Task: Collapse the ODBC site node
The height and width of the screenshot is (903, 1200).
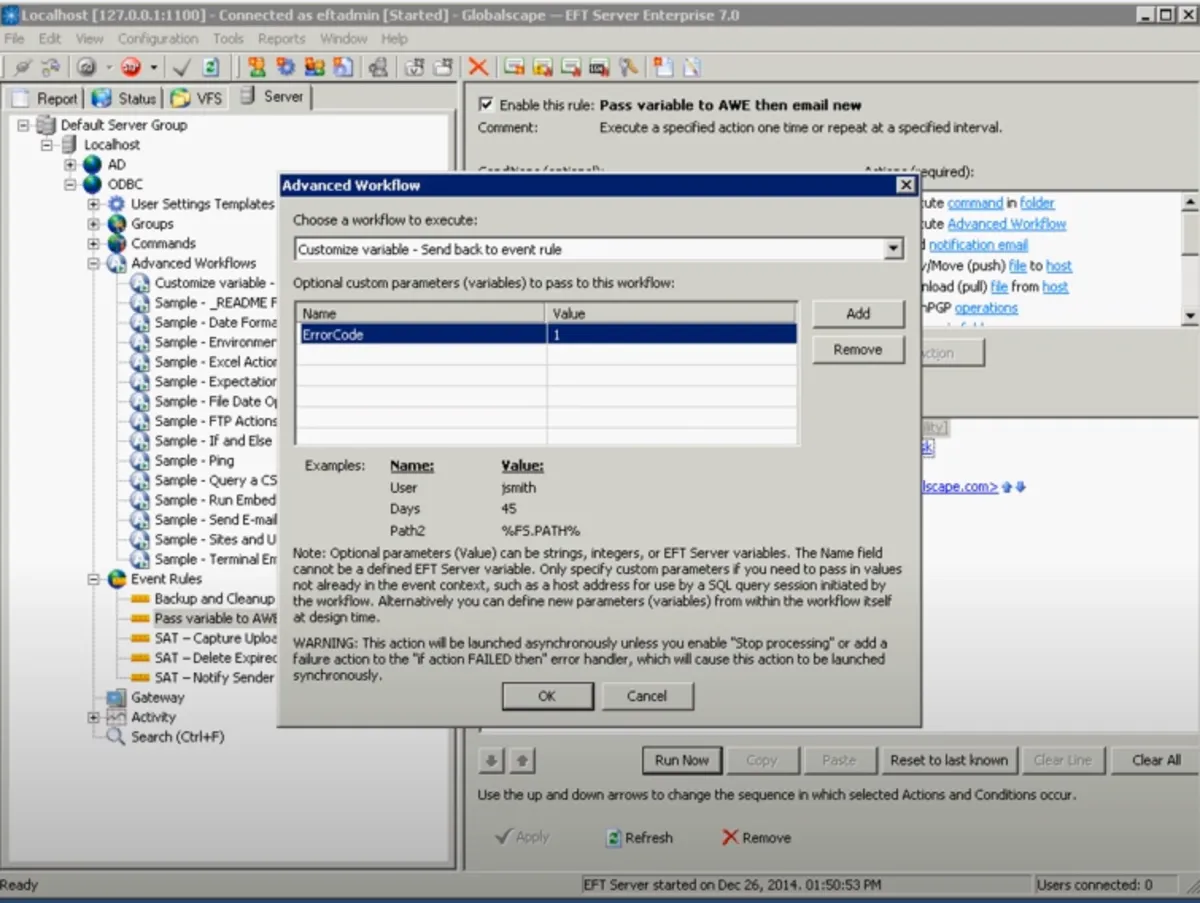Action: point(70,184)
